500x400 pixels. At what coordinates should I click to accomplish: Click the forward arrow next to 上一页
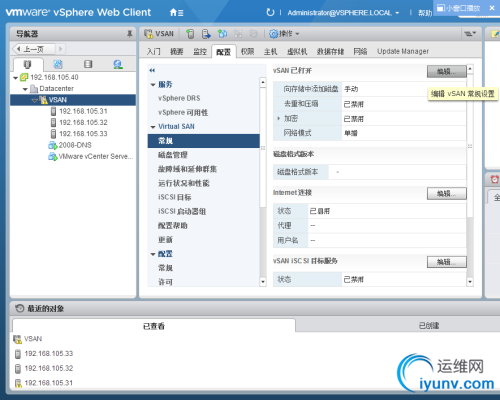tap(60, 49)
